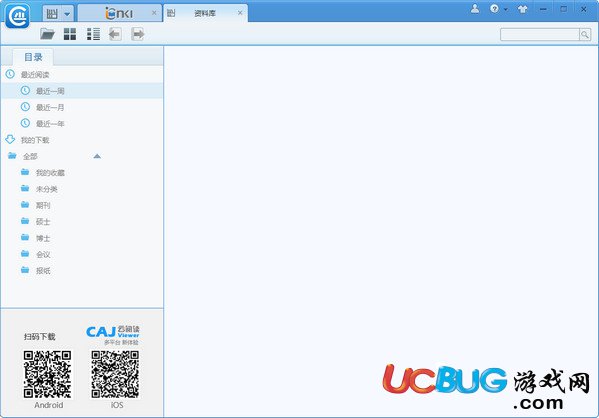Go forward using the right arrow icon

coord(138,34)
